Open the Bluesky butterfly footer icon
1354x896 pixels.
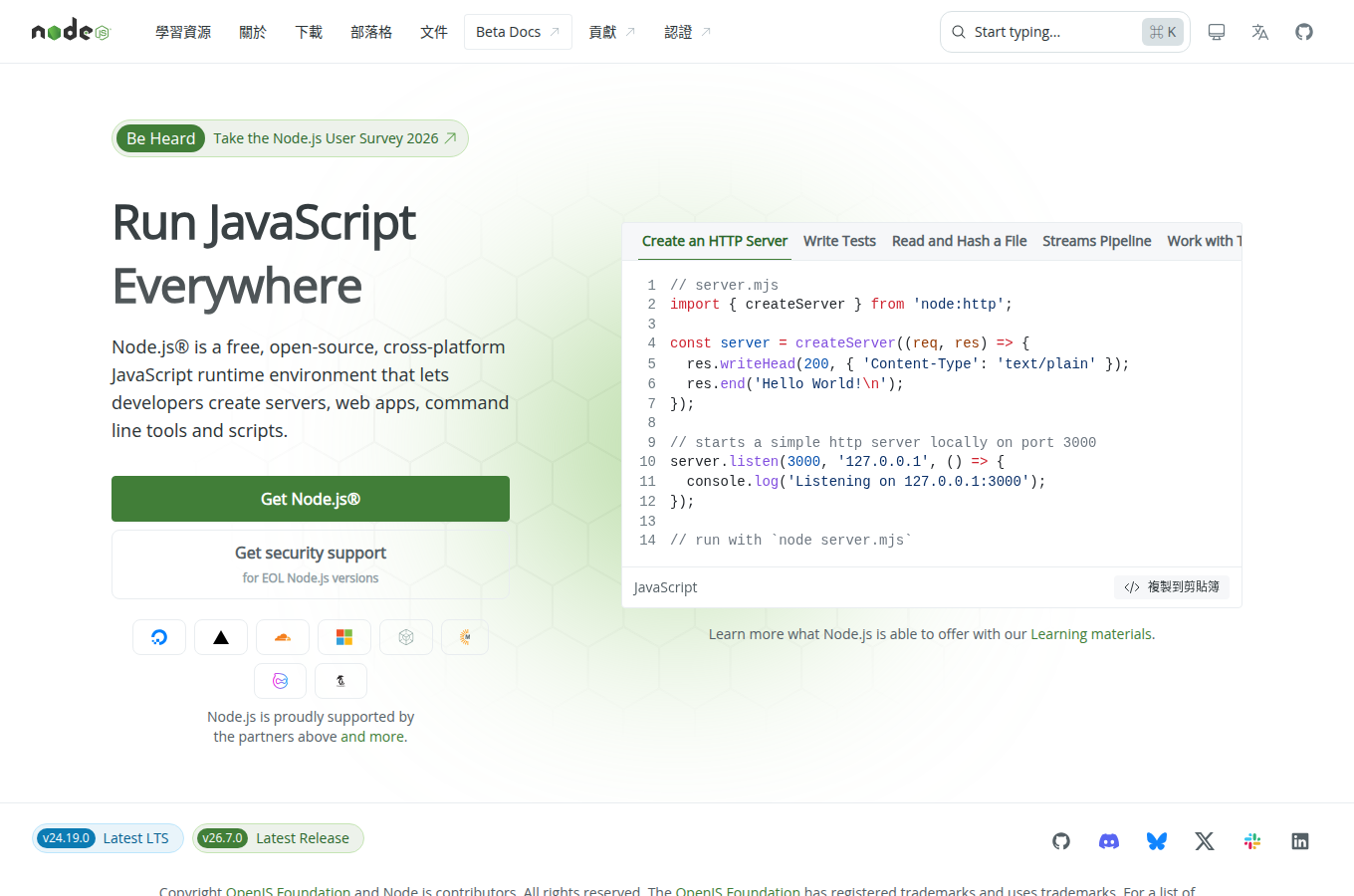(x=1157, y=841)
